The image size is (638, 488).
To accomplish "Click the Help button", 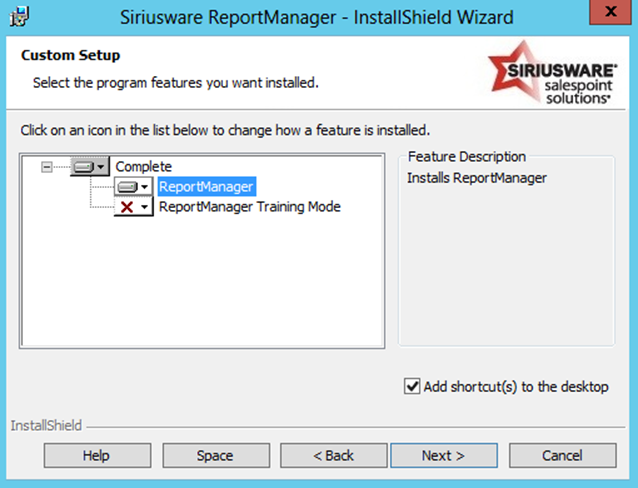I will [x=96, y=456].
